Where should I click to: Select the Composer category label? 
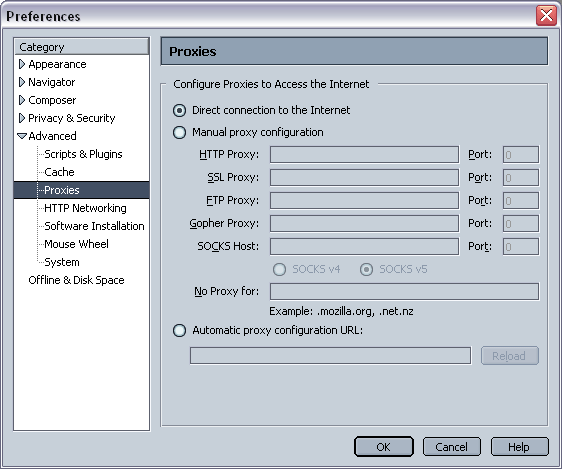[52, 100]
